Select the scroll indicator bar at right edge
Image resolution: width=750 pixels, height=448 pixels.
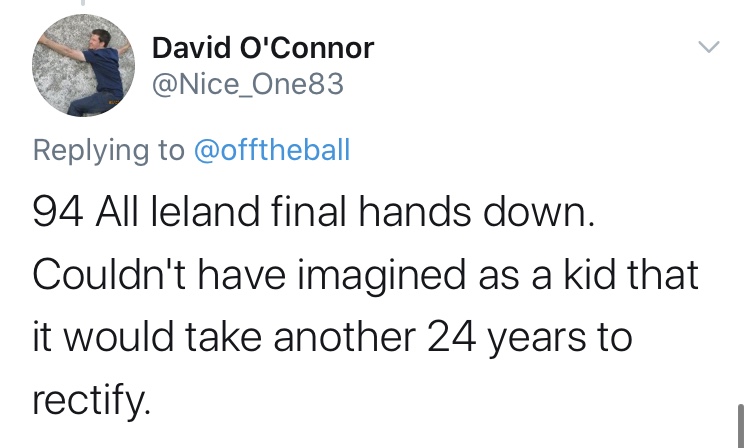[741, 426]
